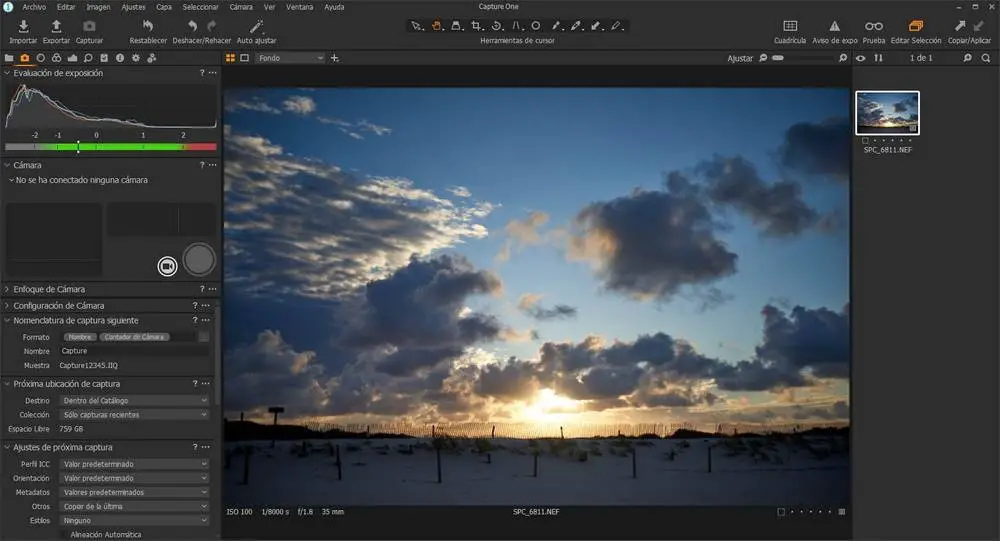The height and width of the screenshot is (541, 1000).
Task: Select the Crop cursor tool
Action: [x=476, y=26]
